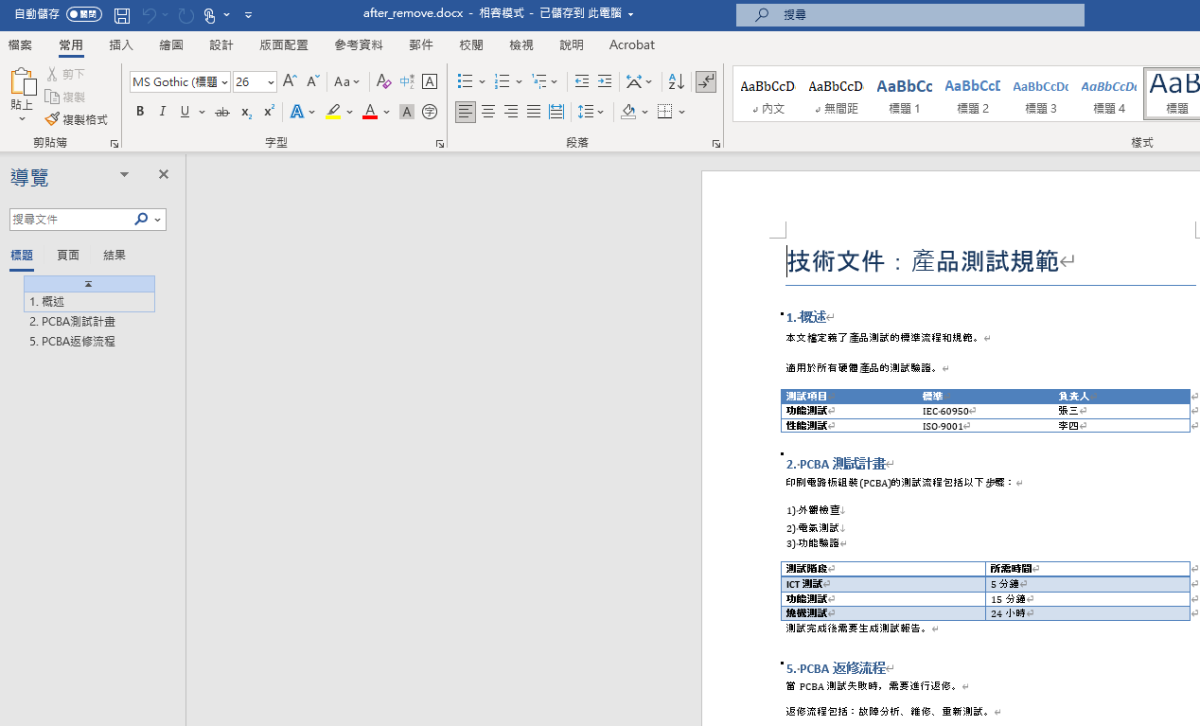The height and width of the screenshot is (726, 1200).
Task: Toggle show paragraph marks
Action: coord(706,82)
